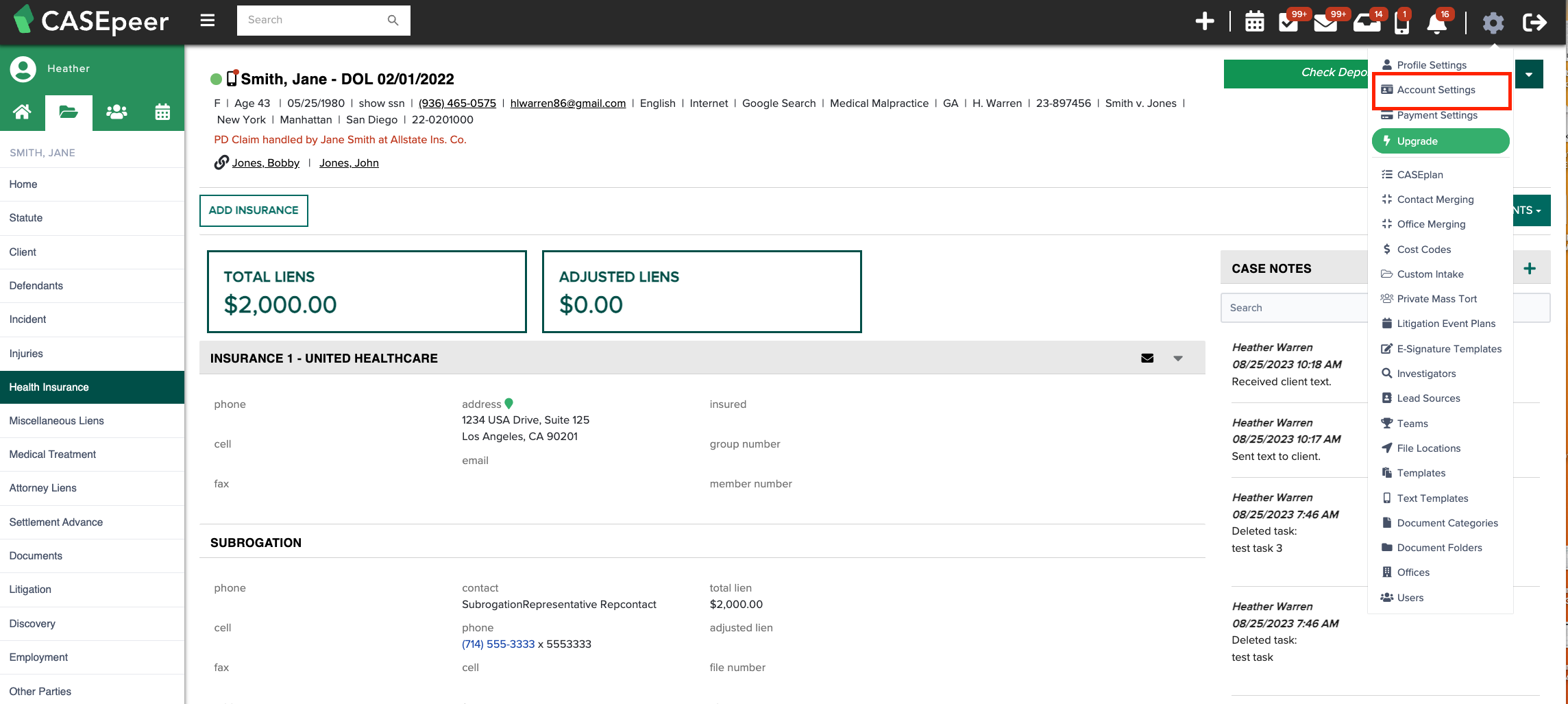This screenshot has width=1568, height=704.
Task: Select Lead Sources in settings menu
Action: (x=1428, y=398)
